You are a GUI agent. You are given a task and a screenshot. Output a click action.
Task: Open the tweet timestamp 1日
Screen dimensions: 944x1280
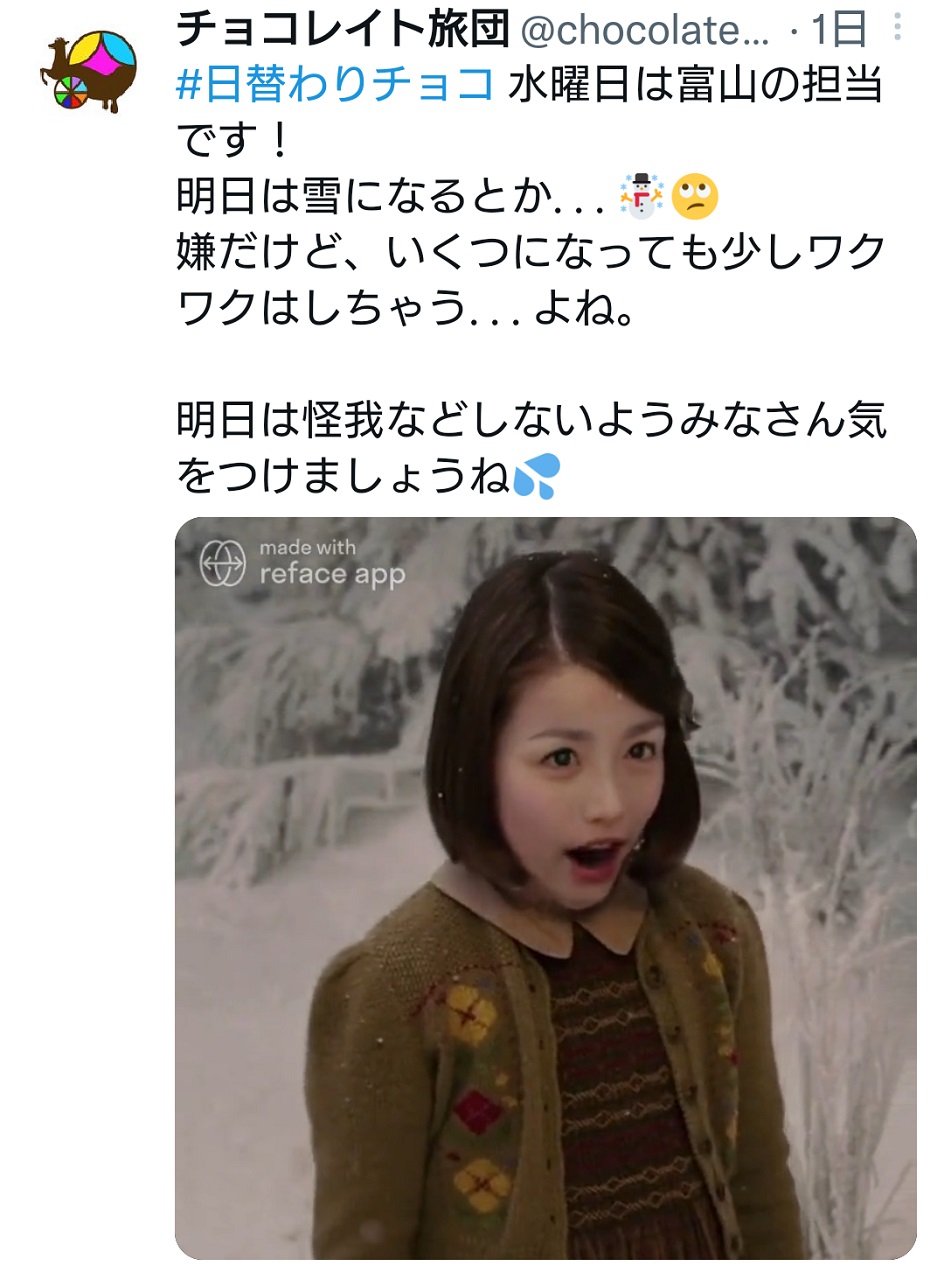pos(838,31)
